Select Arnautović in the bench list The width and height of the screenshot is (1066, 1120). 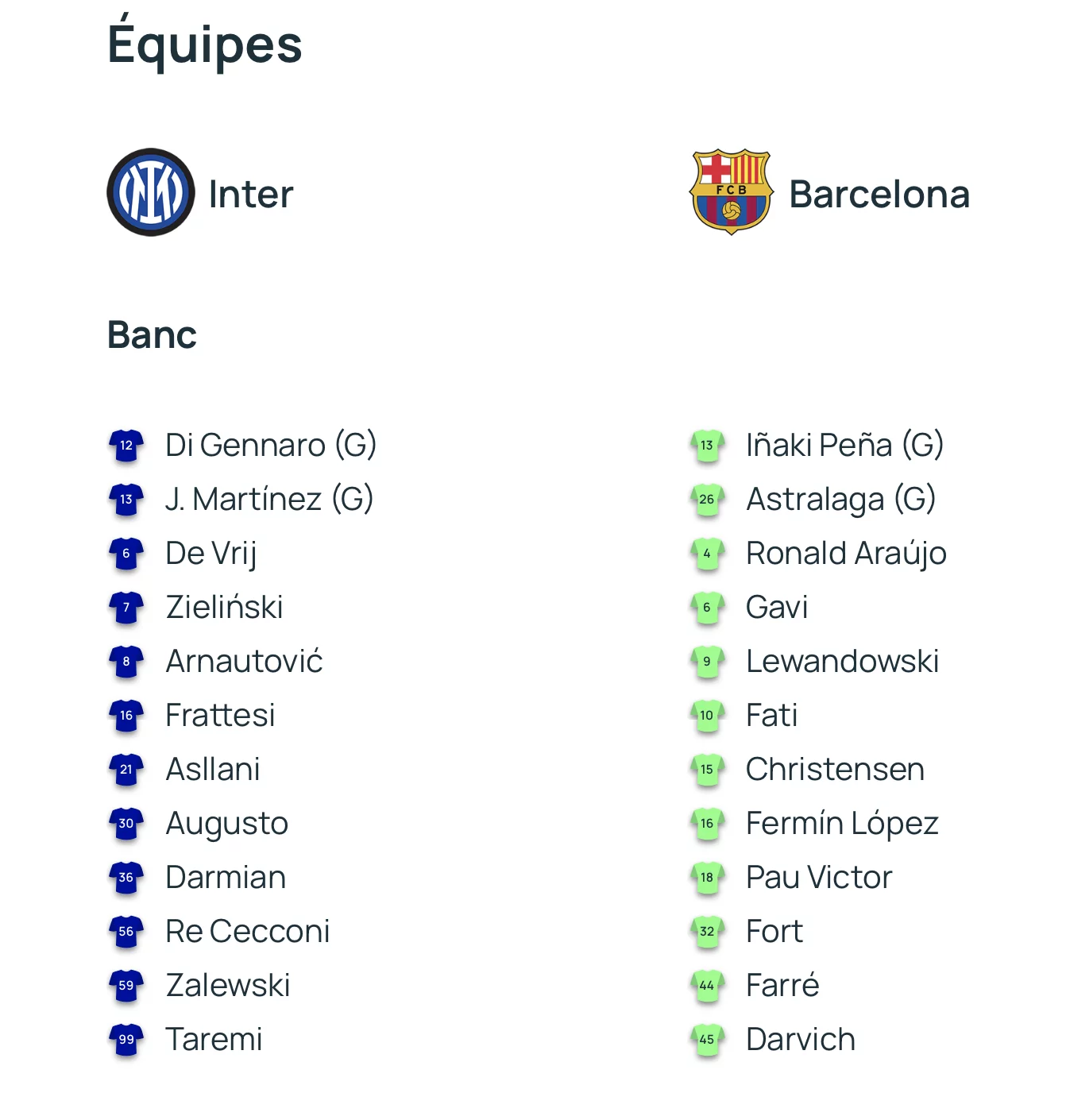point(245,662)
